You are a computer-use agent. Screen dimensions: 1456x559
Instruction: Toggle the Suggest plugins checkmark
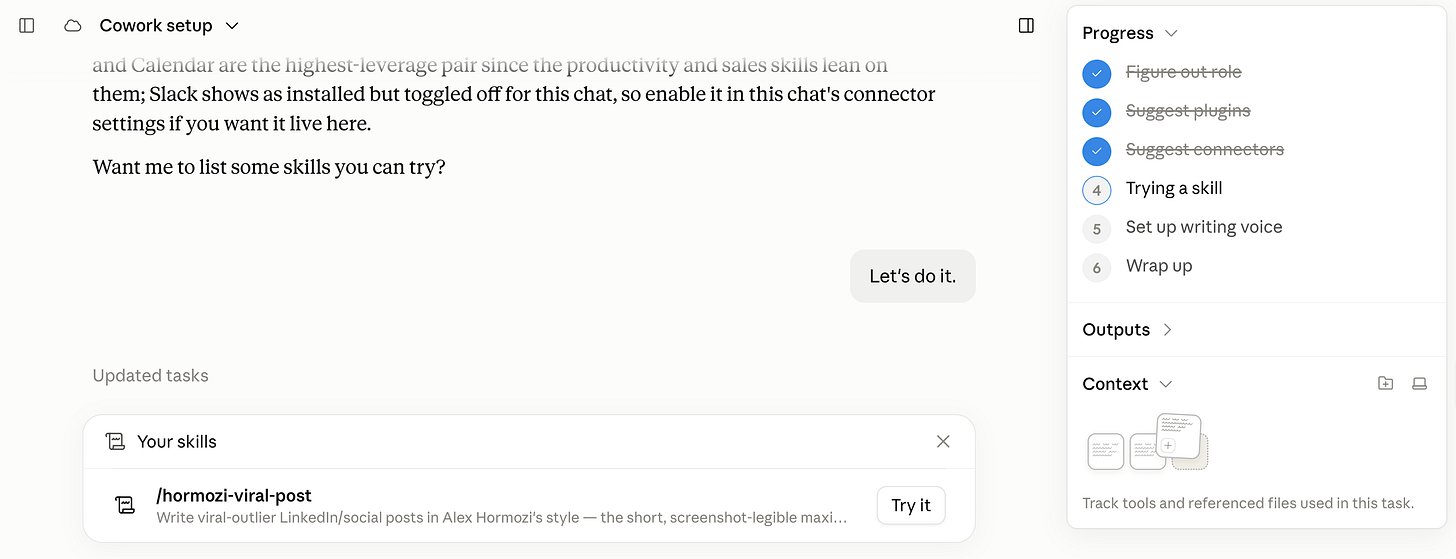pyautogui.click(x=1097, y=112)
